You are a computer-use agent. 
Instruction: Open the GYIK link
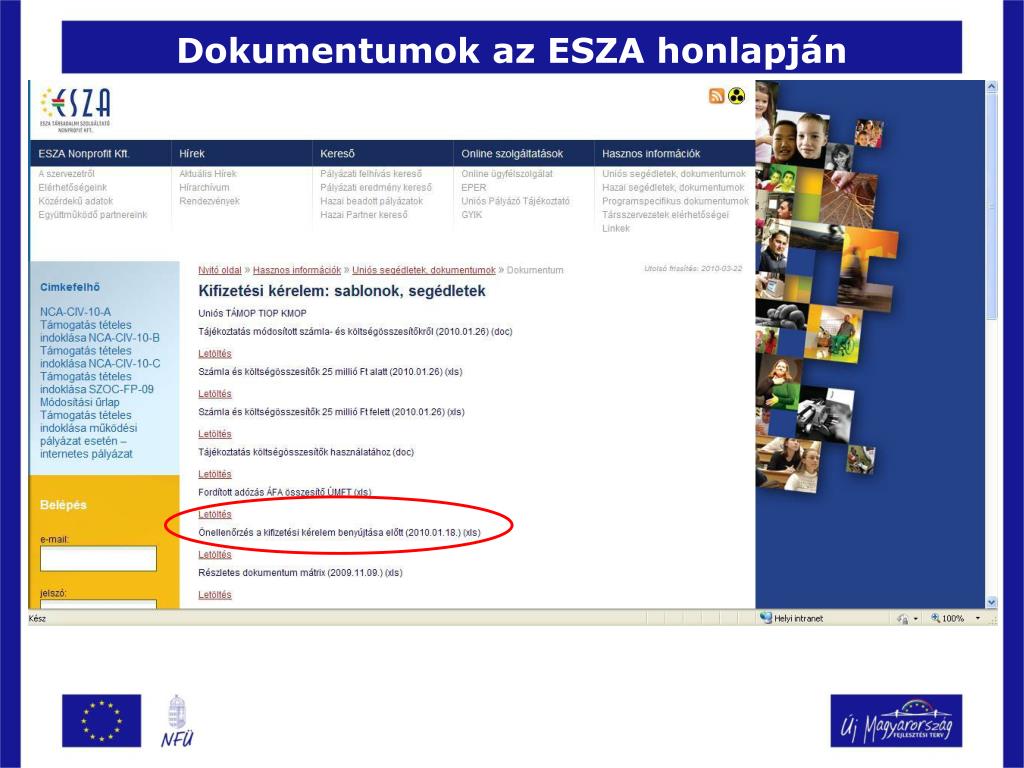(472, 215)
